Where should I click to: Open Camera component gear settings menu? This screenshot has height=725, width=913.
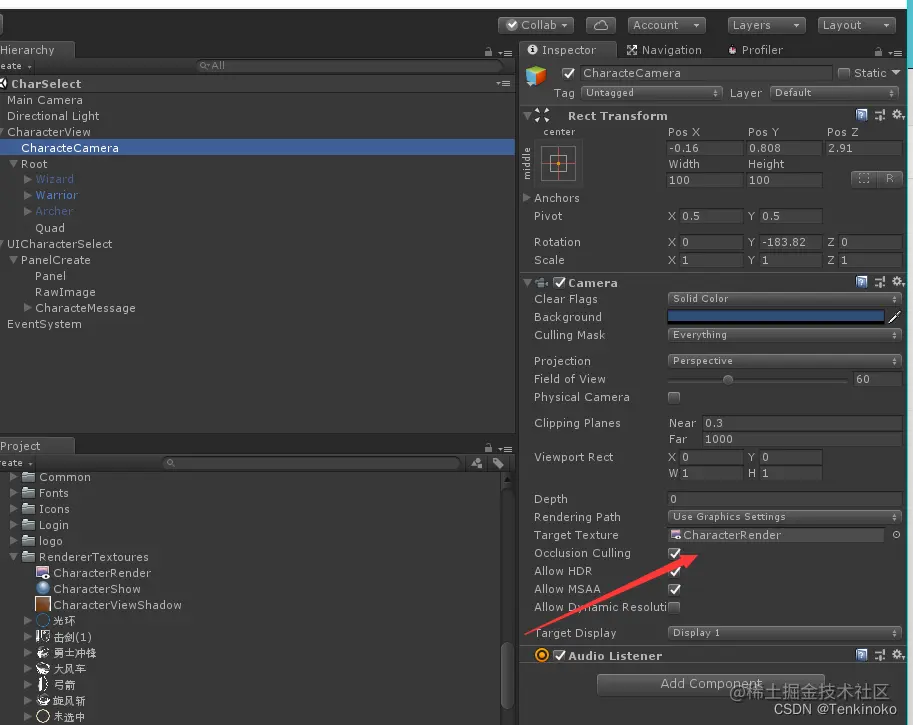(898, 282)
